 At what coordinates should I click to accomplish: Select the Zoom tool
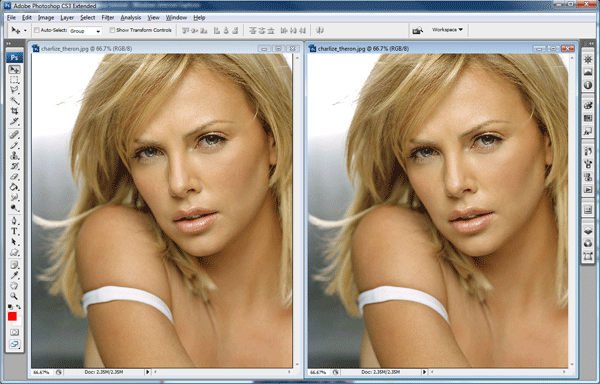(15, 296)
